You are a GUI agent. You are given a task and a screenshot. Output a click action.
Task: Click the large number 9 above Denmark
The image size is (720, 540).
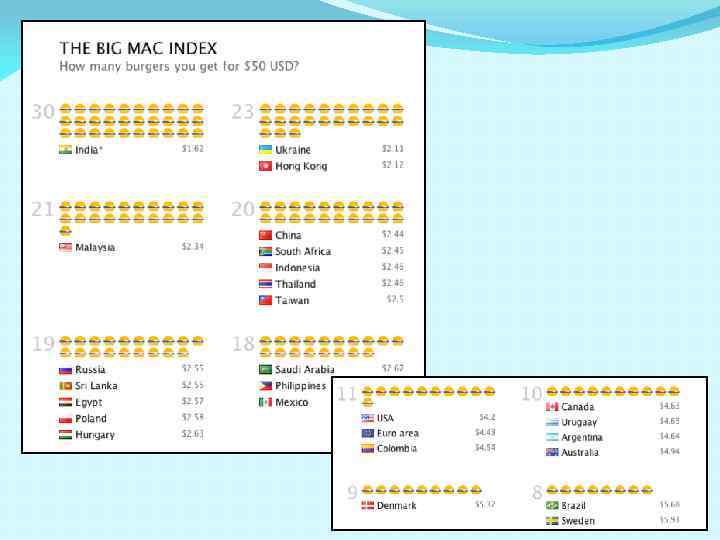tap(352, 493)
